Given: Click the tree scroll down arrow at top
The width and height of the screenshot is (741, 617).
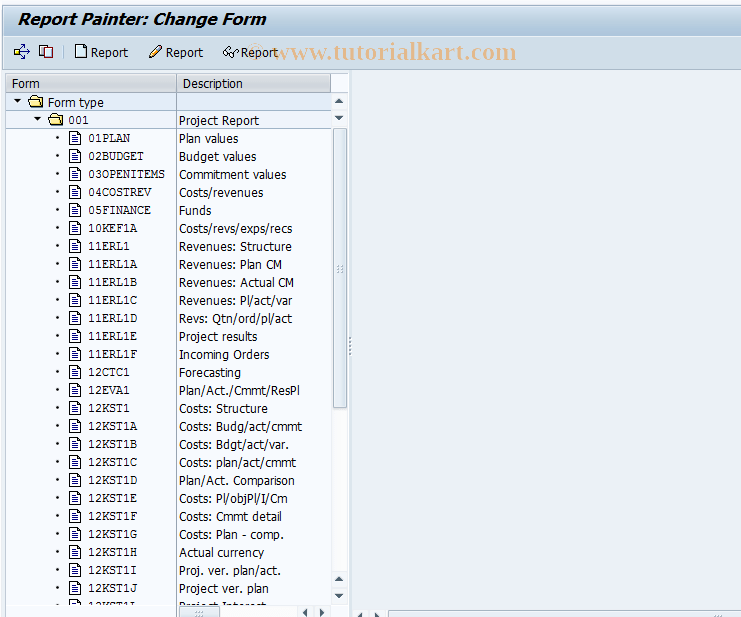Looking at the screenshot, I should (339, 118).
